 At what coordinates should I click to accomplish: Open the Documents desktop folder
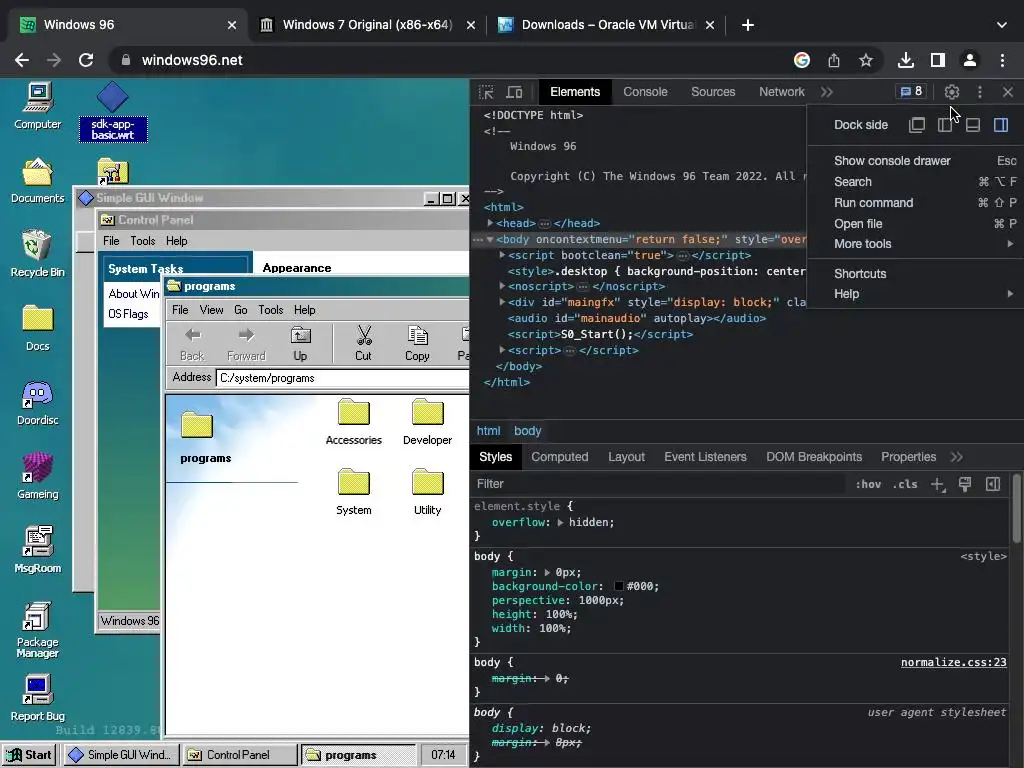click(37, 180)
